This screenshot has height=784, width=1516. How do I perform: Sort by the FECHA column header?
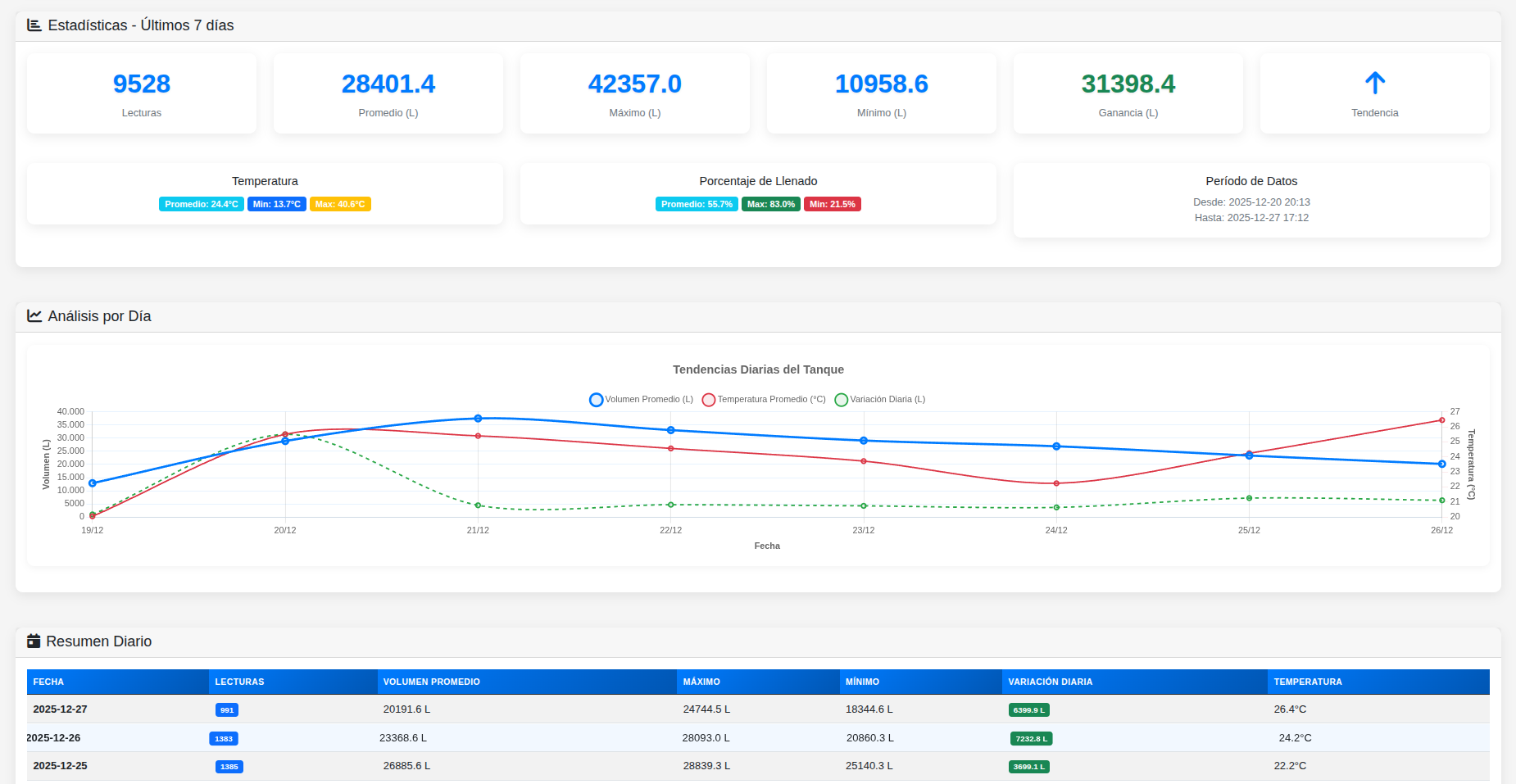pyautogui.click(x=48, y=682)
